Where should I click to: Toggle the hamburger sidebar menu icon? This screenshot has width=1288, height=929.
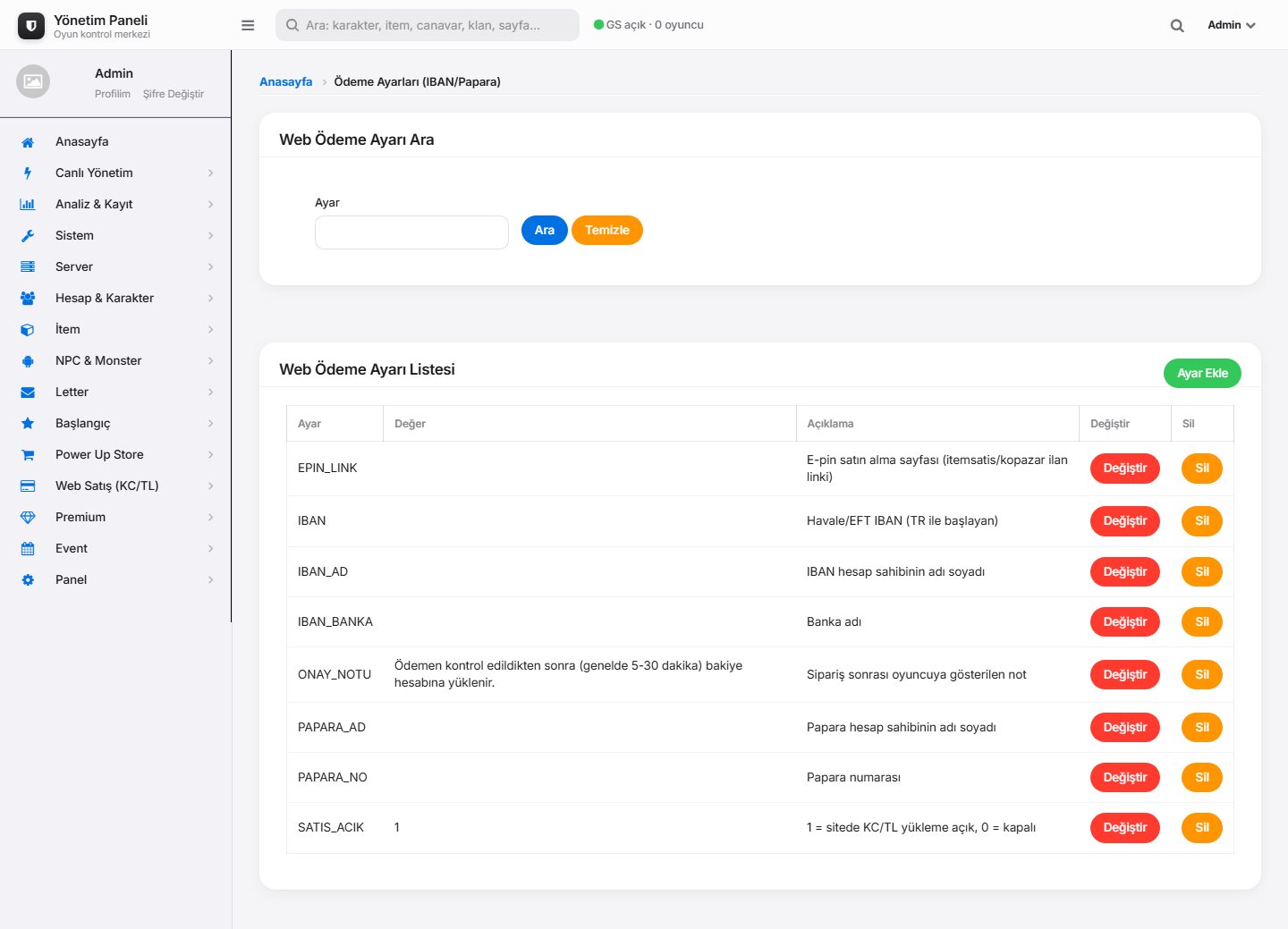[x=248, y=25]
